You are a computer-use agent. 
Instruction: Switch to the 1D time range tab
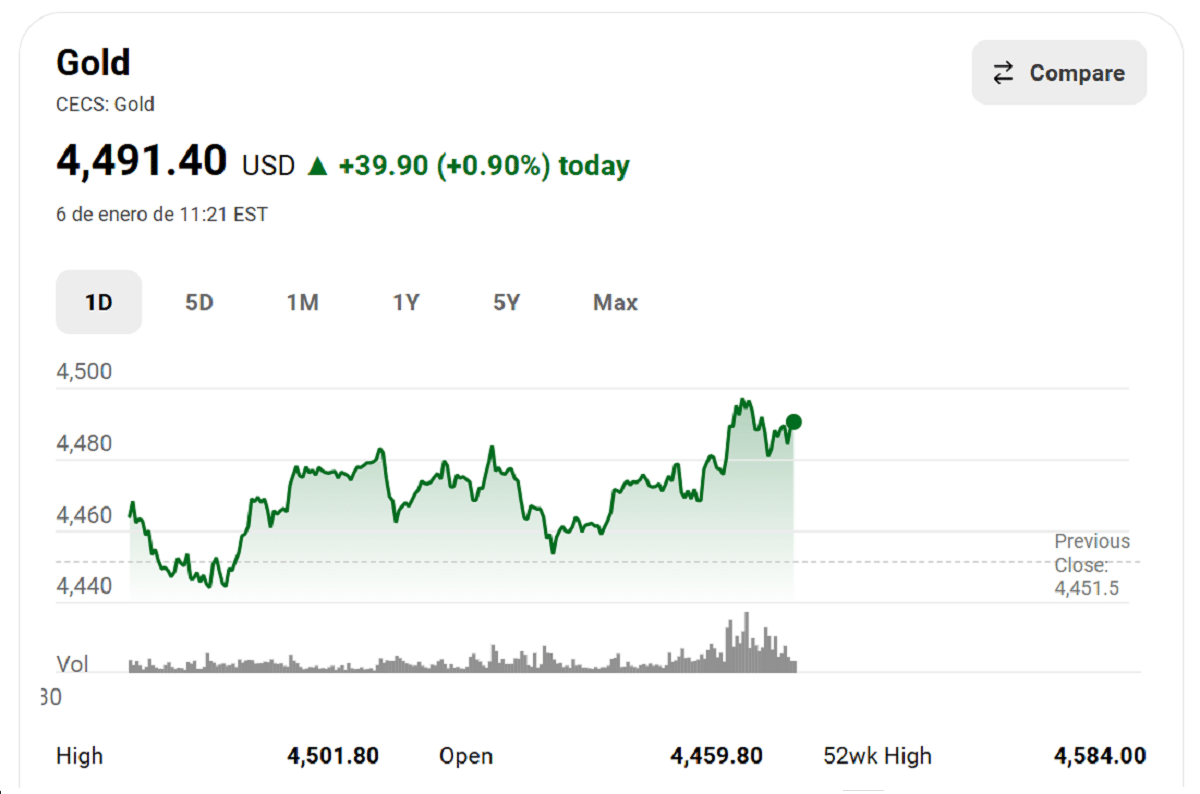tap(98, 302)
